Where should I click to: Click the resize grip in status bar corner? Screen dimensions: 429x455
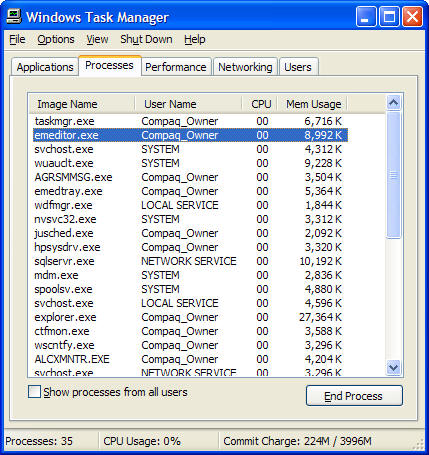[418, 444]
